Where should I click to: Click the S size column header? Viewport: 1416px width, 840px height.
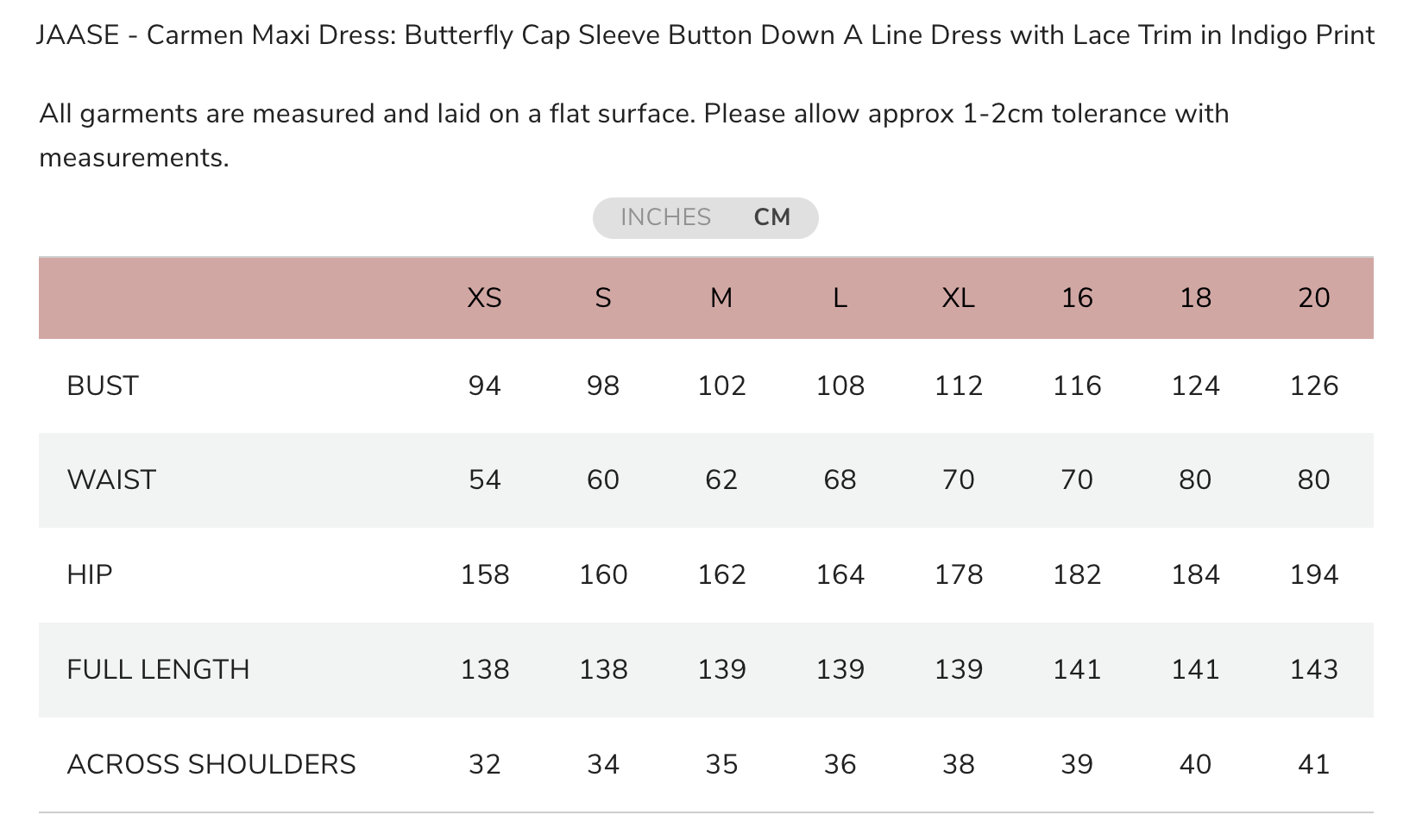603,298
